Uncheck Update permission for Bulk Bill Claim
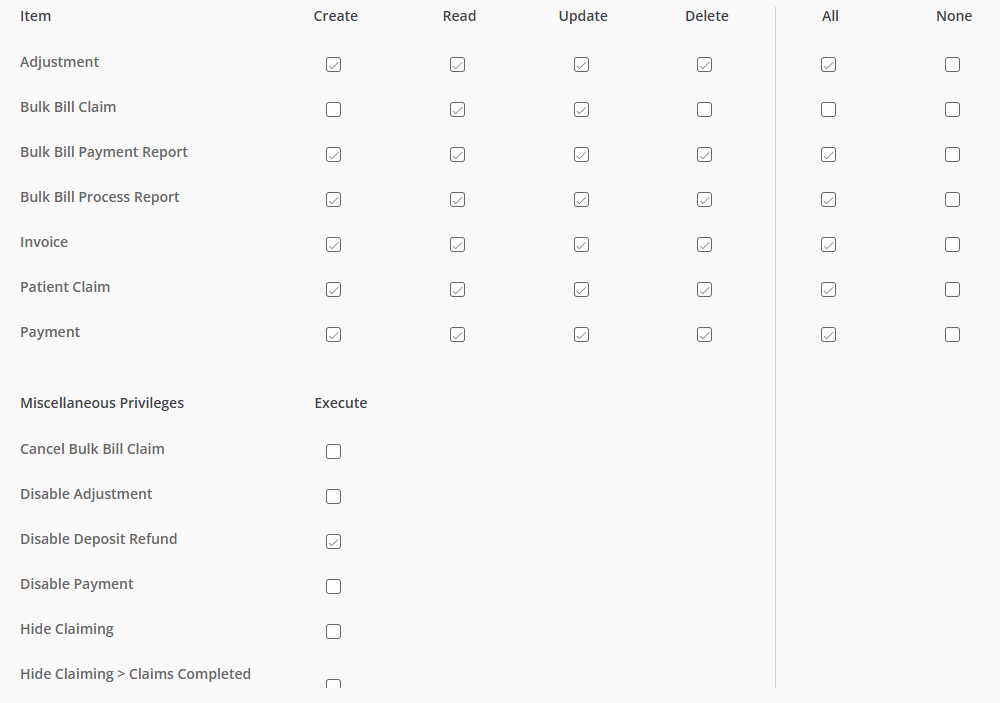This screenshot has width=1000, height=703. pos(581,110)
